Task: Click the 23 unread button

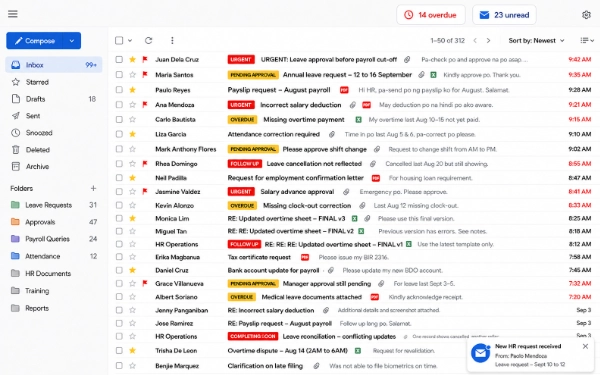Action: pos(504,15)
